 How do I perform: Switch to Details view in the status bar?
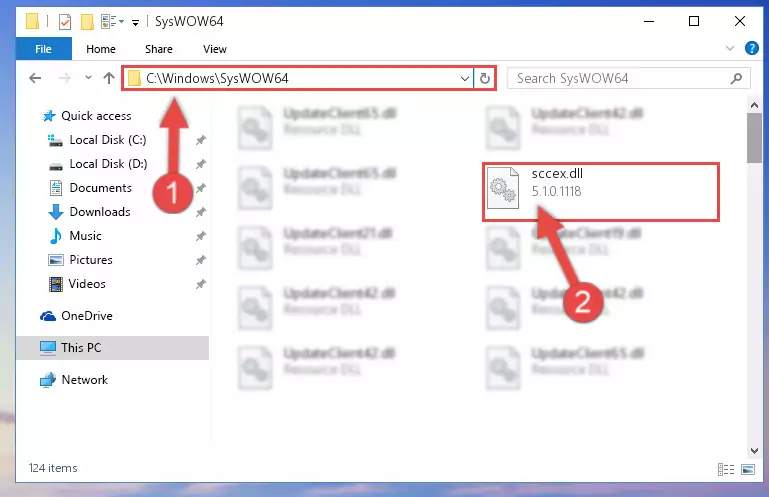tap(726, 470)
